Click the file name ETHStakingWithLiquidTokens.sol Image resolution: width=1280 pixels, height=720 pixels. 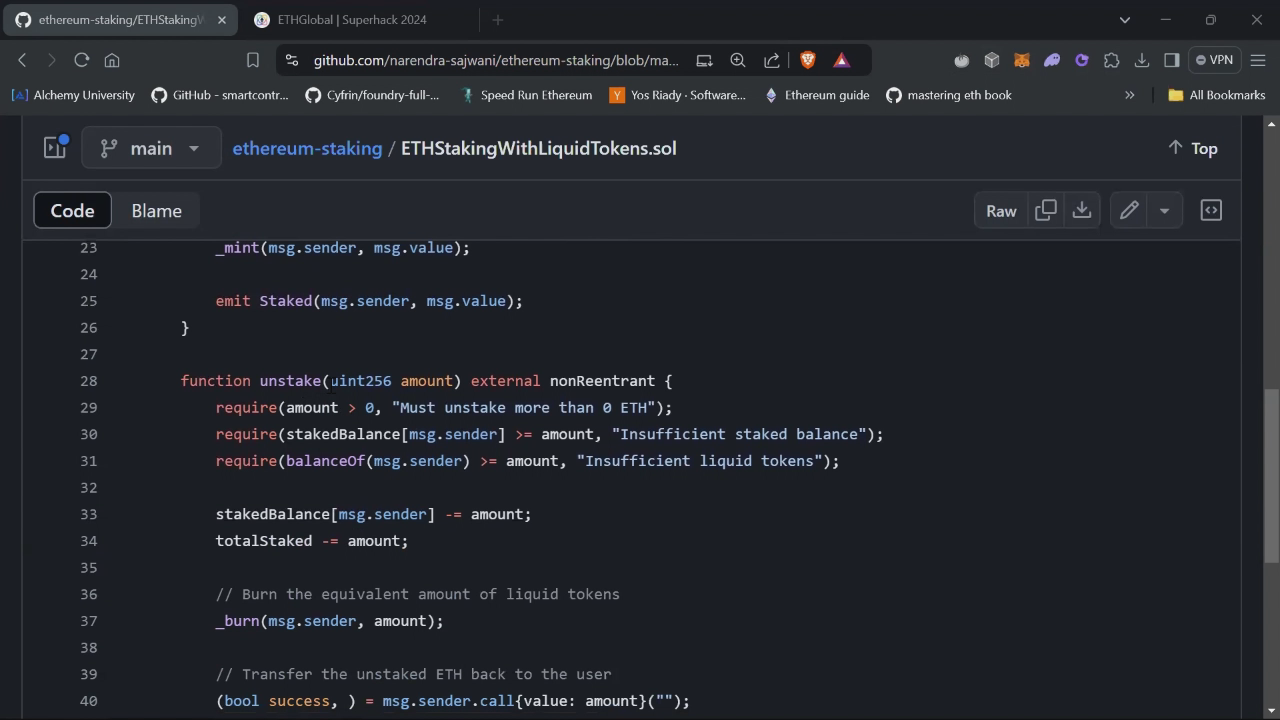point(539,148)
